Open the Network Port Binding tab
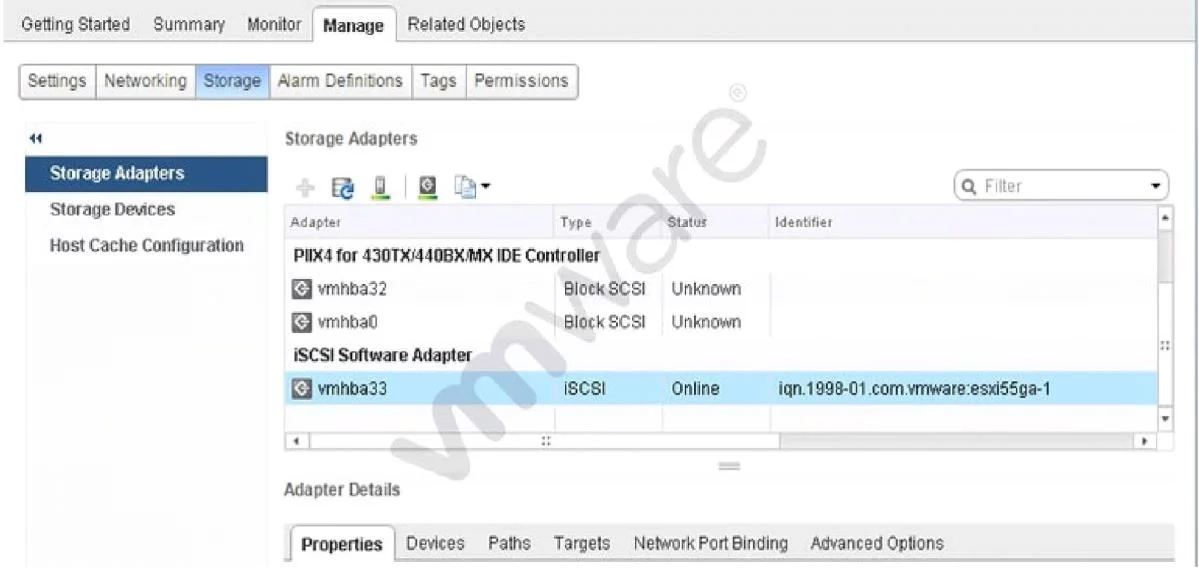The width and height of the screenshot is (1199, 568). 710,544
